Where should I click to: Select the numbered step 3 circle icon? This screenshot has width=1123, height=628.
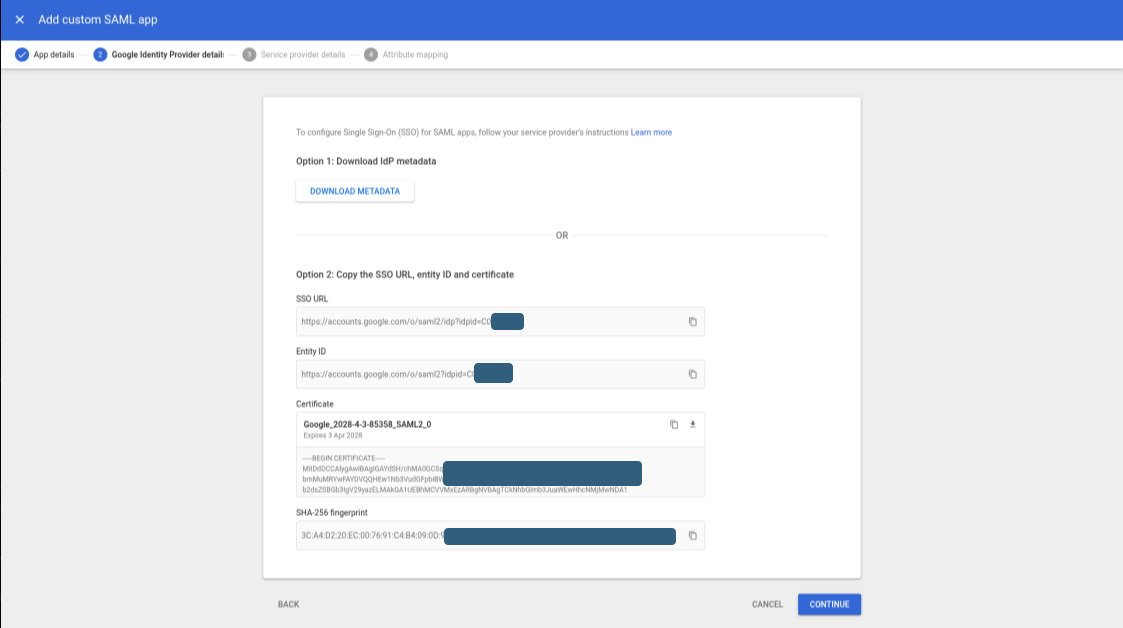pos(249,54)
